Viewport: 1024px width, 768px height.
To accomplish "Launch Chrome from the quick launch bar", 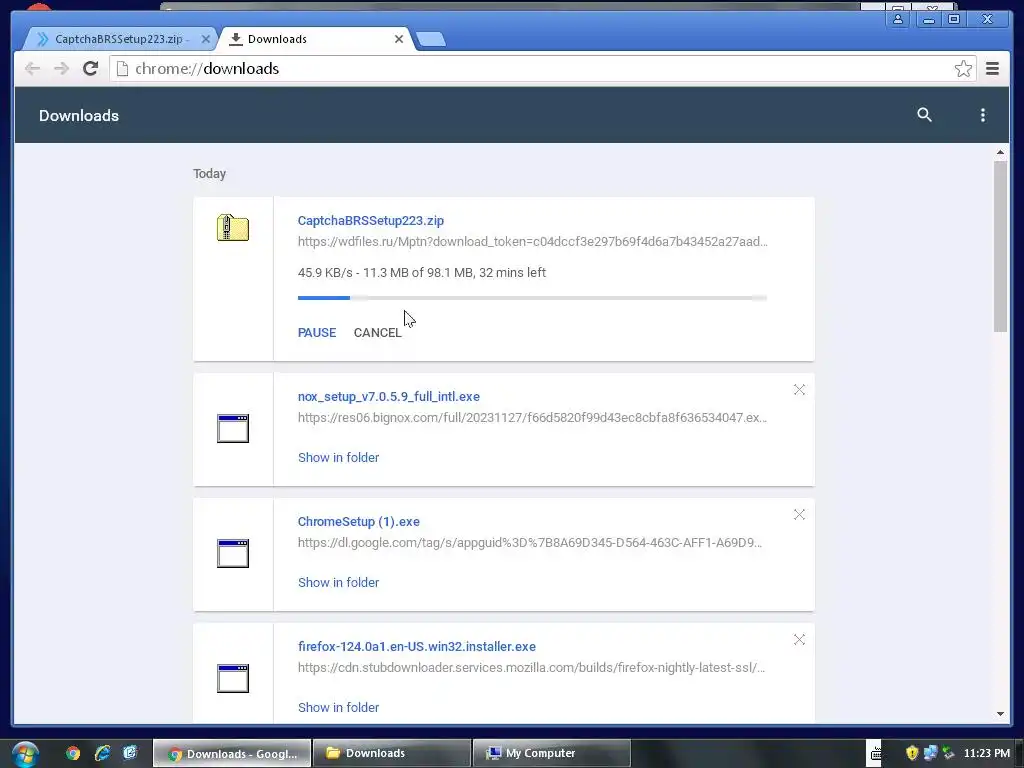I will coord(72,753).
